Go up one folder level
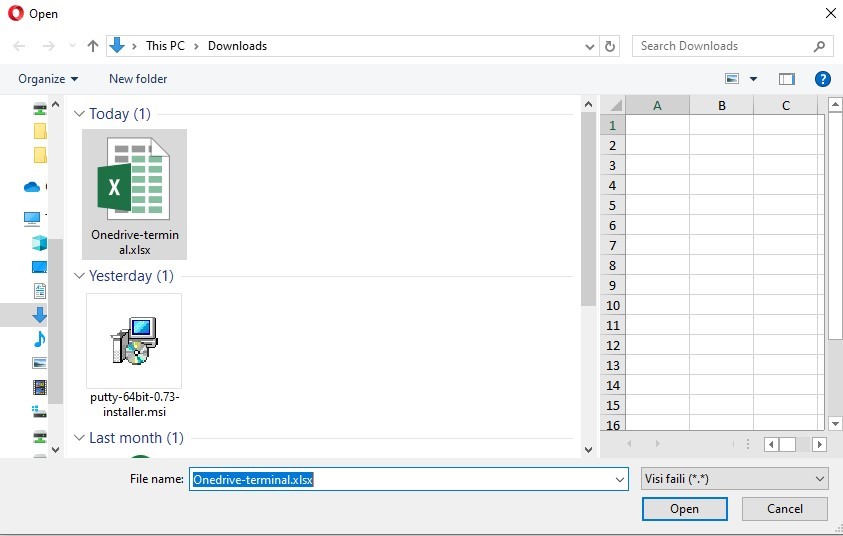The width and height of the screenshot is (843, 536). pyautogui.click(x=93, y=46)
